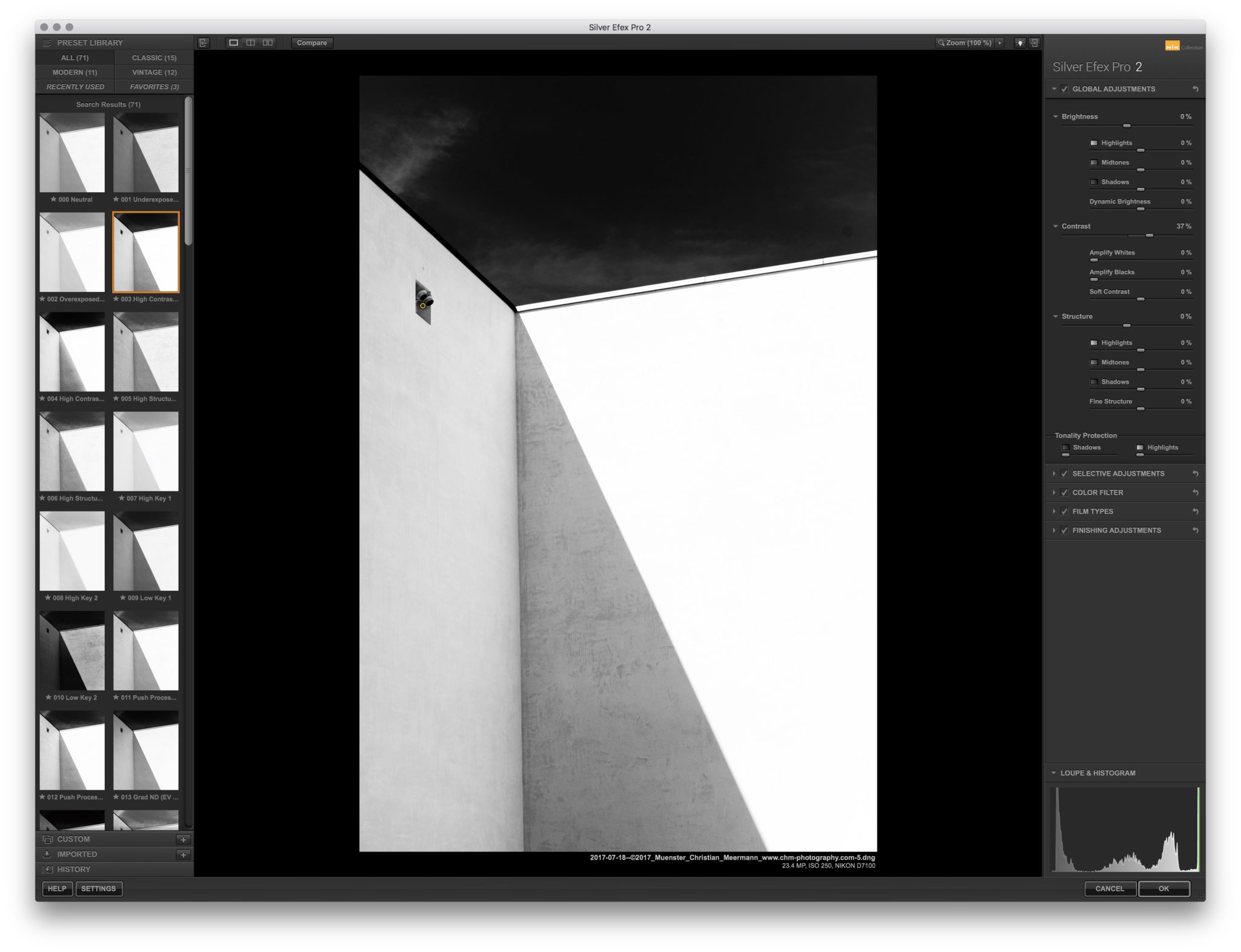The width and height of the screenshot is (1241, 952).
Task: Show RECENTLY USED presets tab
Action: click(x=75, y=87)
